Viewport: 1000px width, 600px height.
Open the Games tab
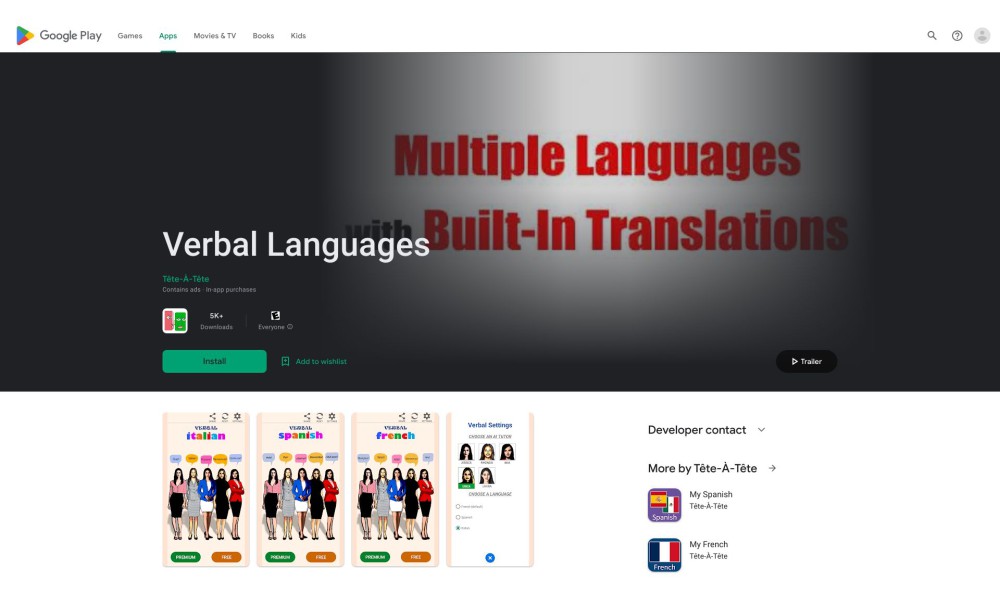click(129, 36)
